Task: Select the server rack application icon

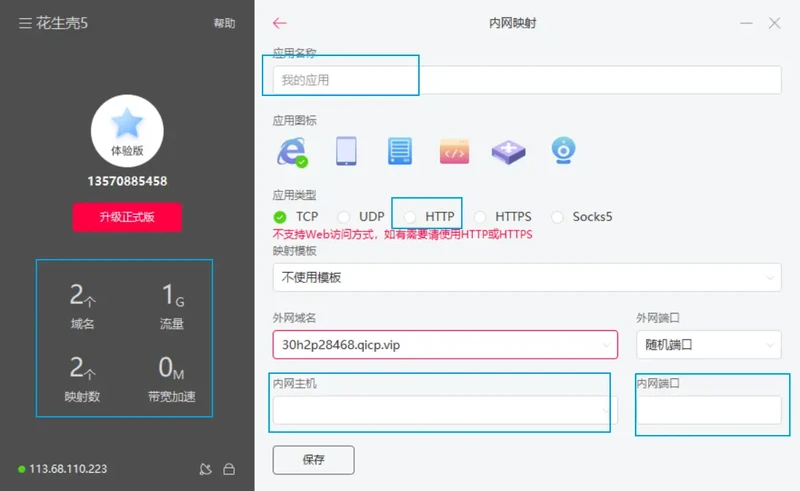Action: [399, 151]
